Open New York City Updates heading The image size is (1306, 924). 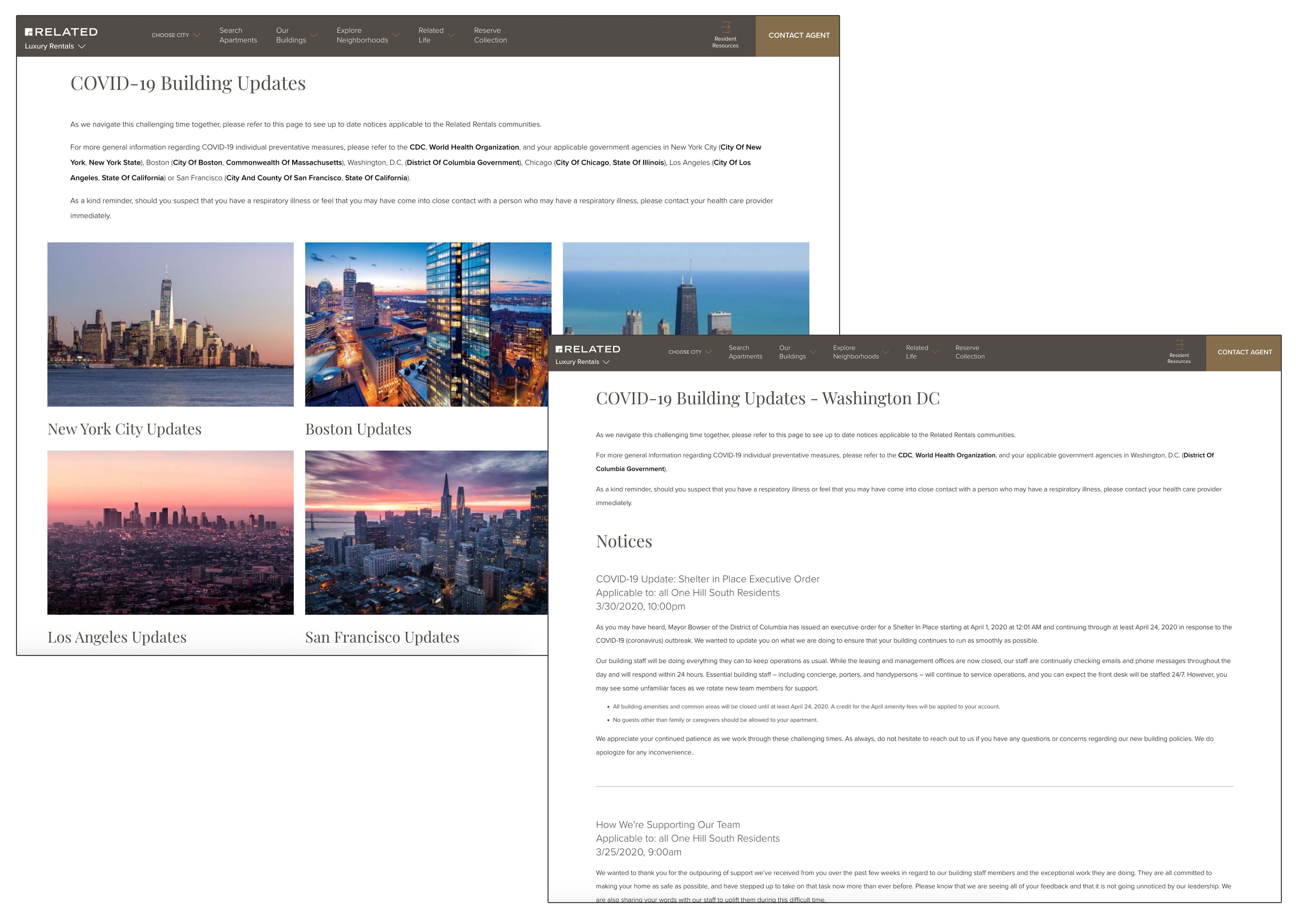pyautogui.click(x=125, y=429)
